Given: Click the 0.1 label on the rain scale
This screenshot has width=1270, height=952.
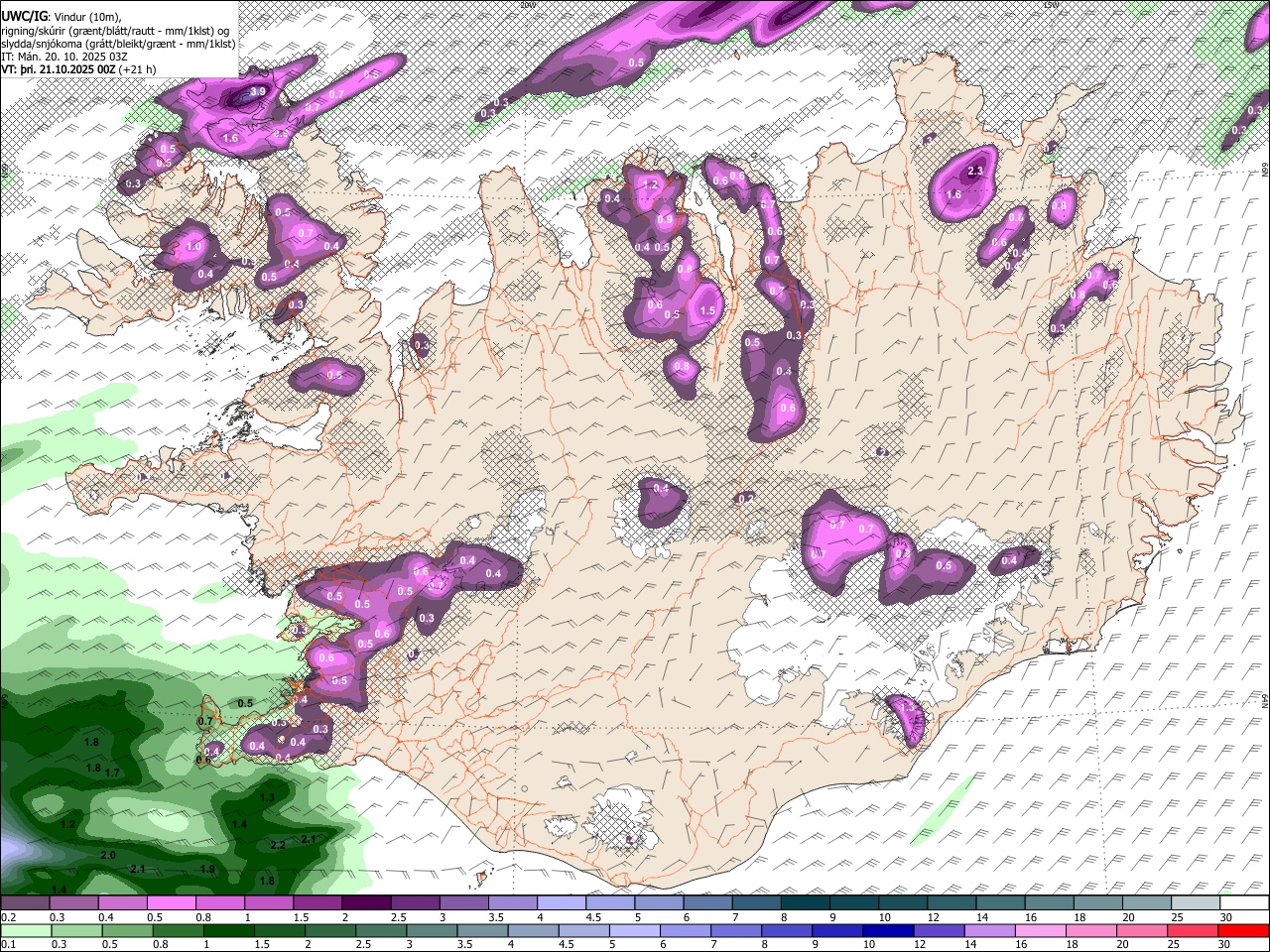Looking at the screenshot, I should coord(10,944).
